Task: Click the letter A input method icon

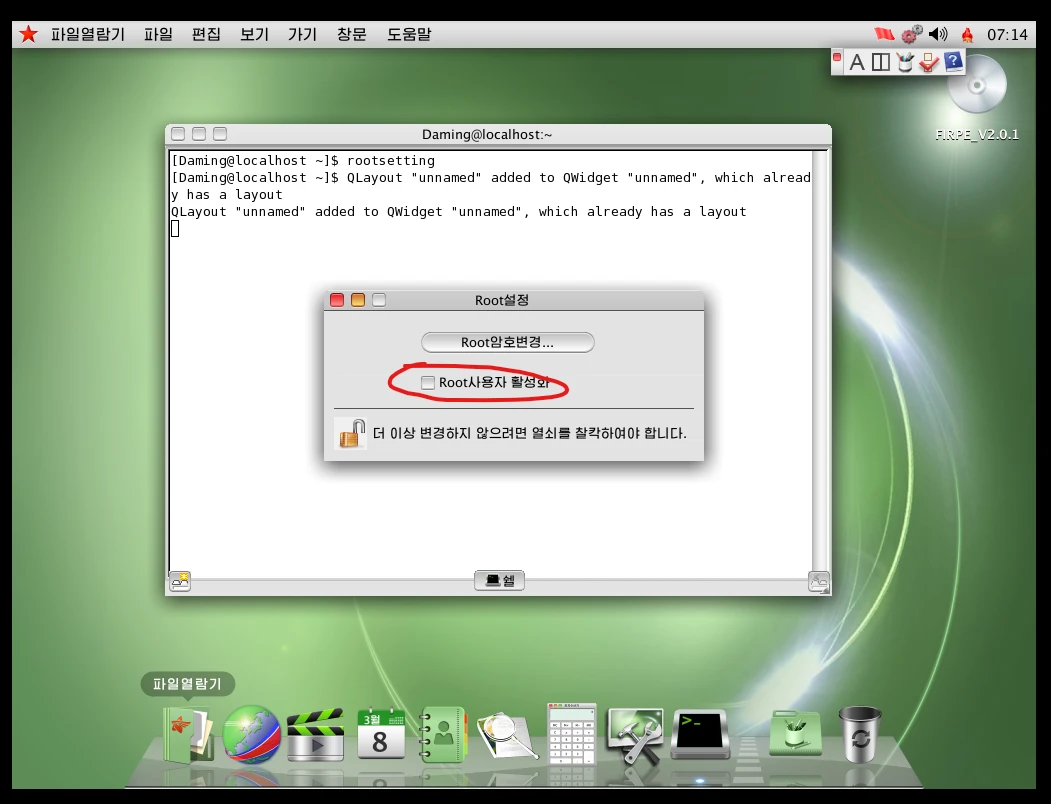Action: tap(857, 63)
